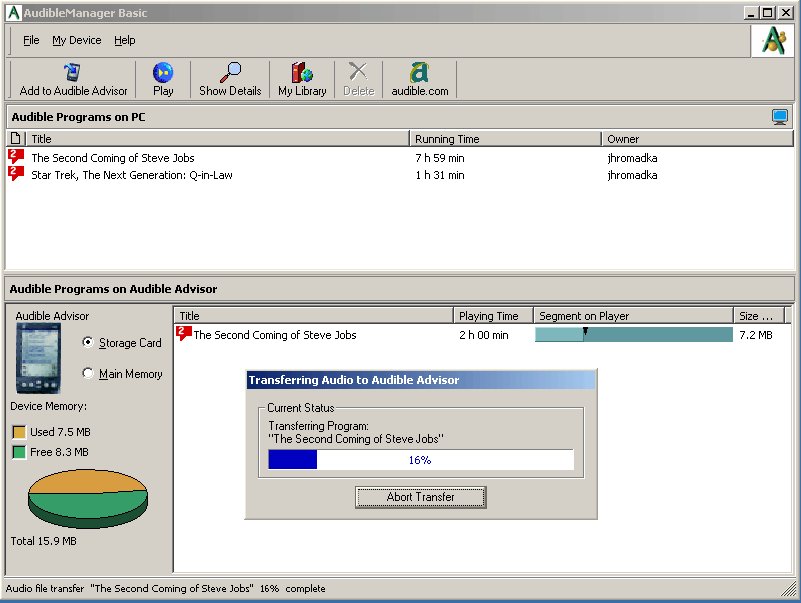Sort by the Running Time column header
Image resolution: width=801 pixels, height=603 pixels.
coord(505,138)
